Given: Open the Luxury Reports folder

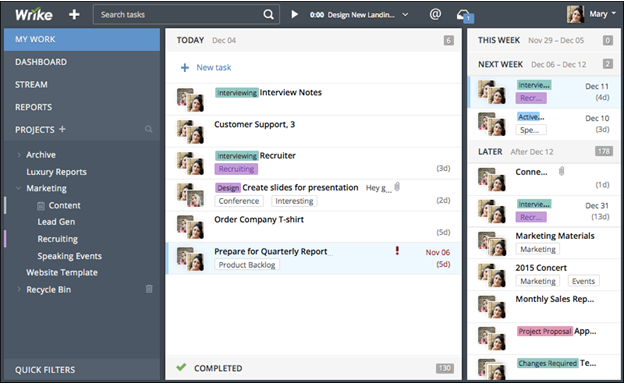Looking at the screenshot, I should click(x=56, y=172).
